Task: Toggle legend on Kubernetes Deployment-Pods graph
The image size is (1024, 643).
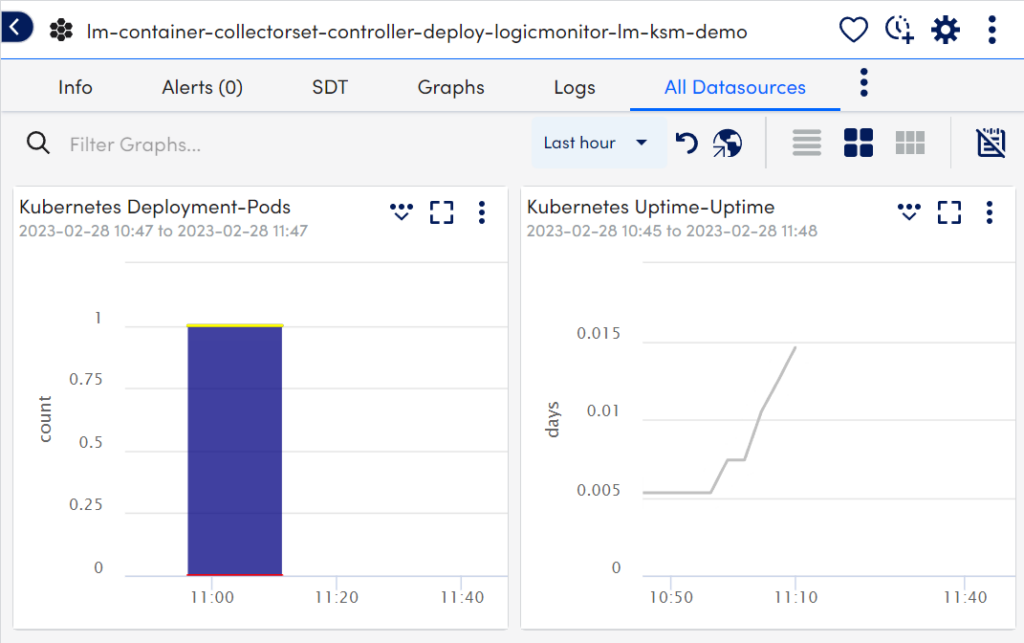Action: (401, 212)
